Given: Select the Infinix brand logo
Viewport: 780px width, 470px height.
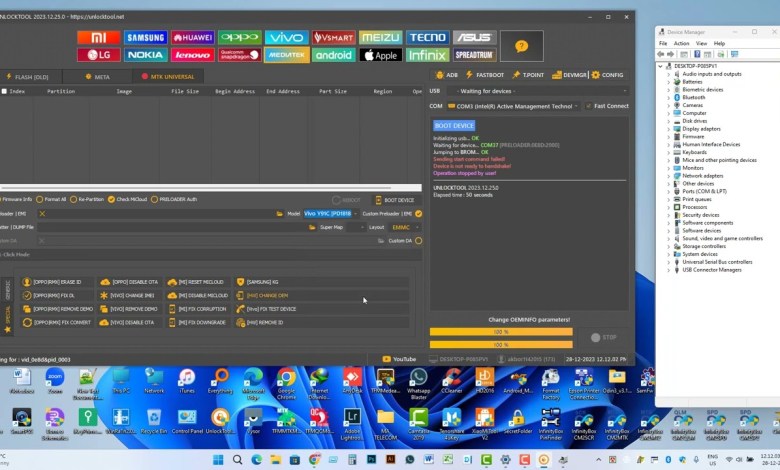Looking at the screenshot, I should (427, 55).
